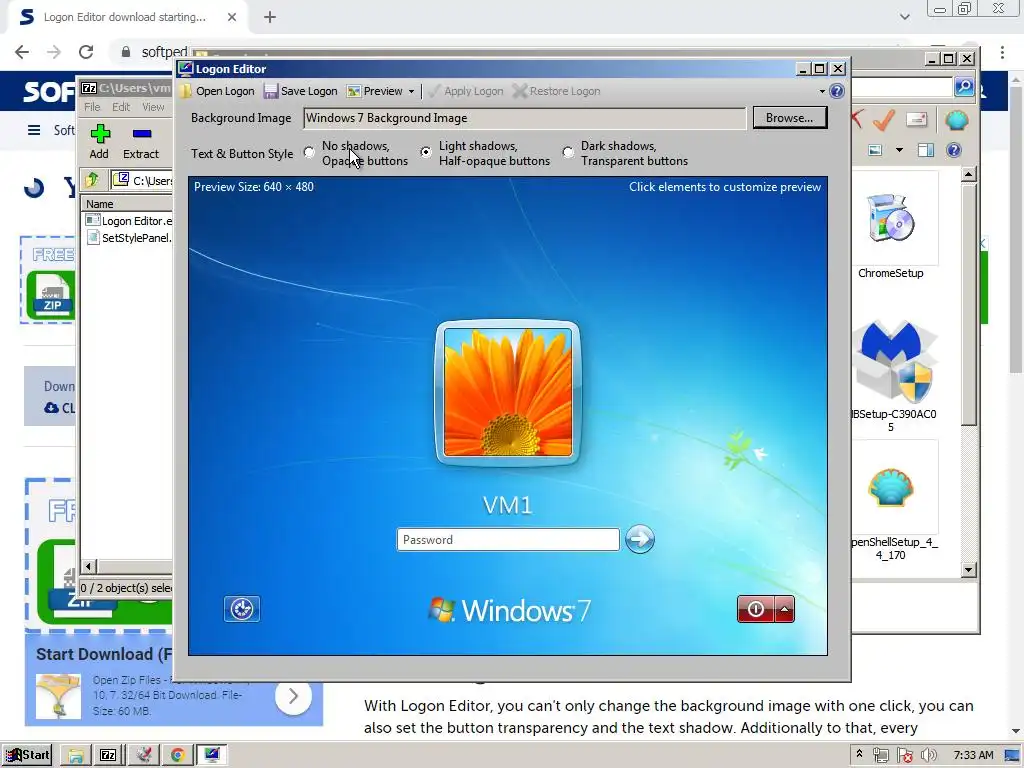The height and width of the screenshot is (768, 1024).
Task: Expand the view mode dropdown arrow
Action: tap(899, 151)
